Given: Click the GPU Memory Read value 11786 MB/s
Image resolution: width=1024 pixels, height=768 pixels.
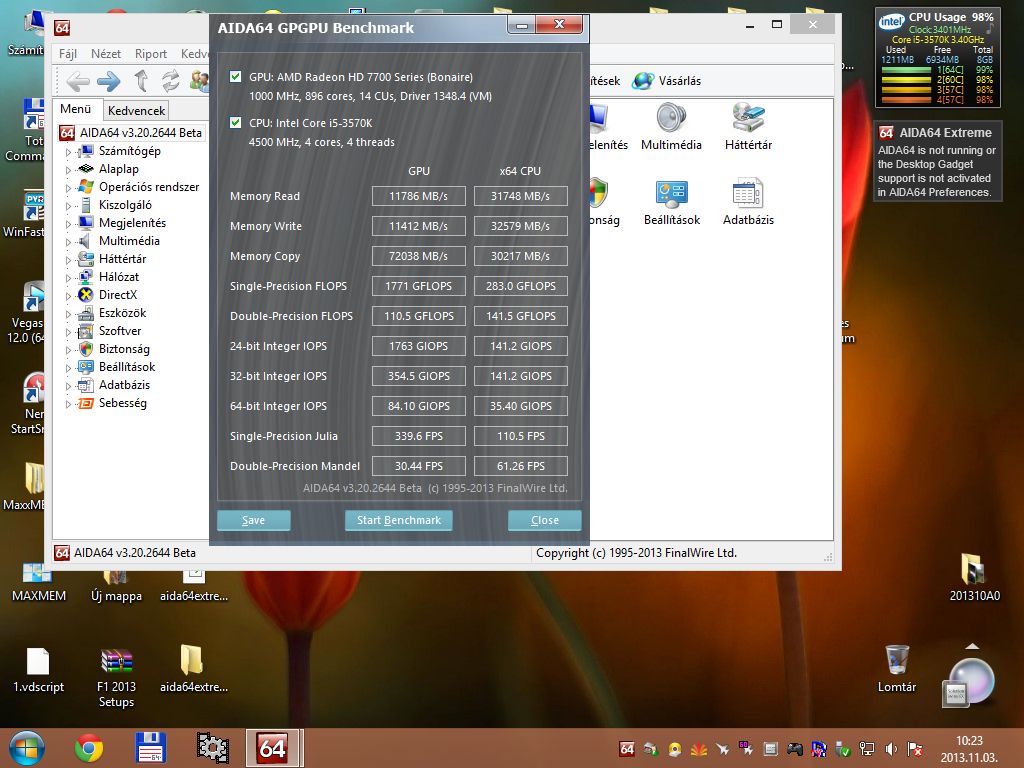Looking at the screenshot, I should pos(419,196).
